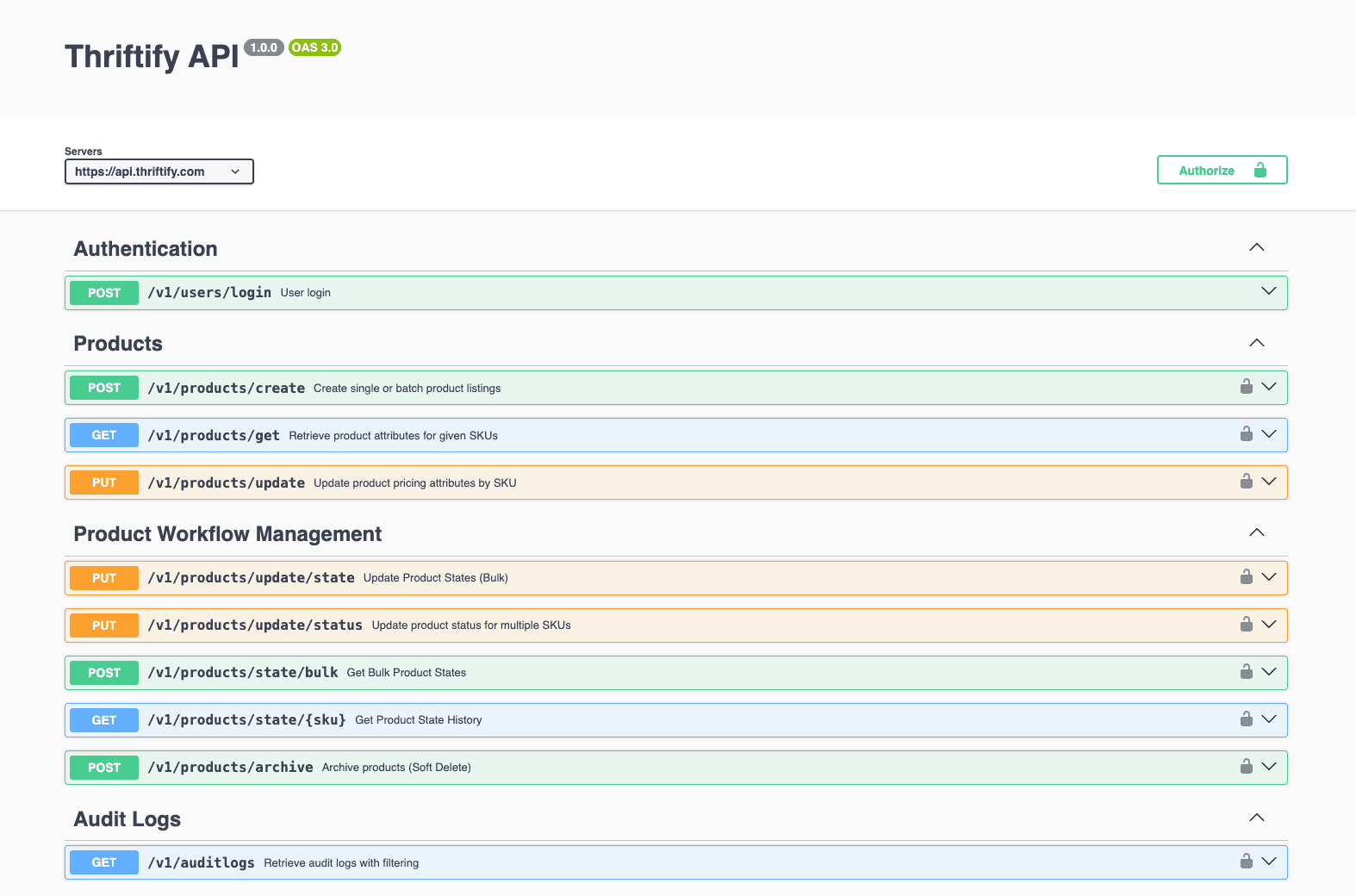The height and width of the screenshot is (896, 1356).
Task: Expand the /v1/products/state/bulk operation chevron
Action: tap(1269, 672)
